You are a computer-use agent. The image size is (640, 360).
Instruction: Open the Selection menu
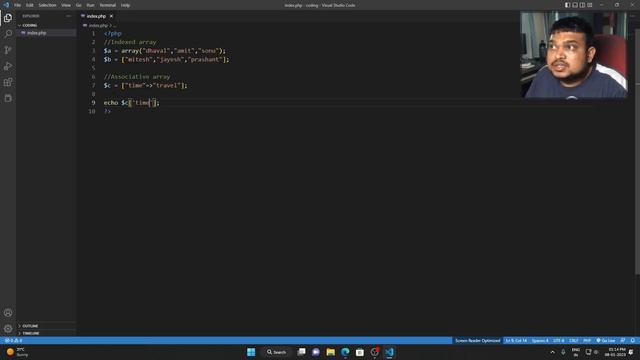(47, 5)
